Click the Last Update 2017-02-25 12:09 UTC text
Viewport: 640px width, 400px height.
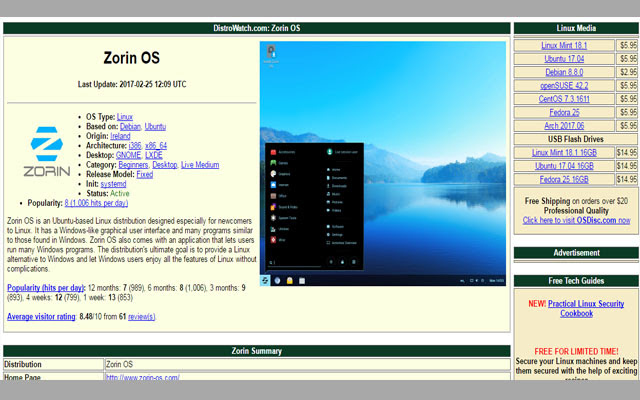(x=132, y=84)
